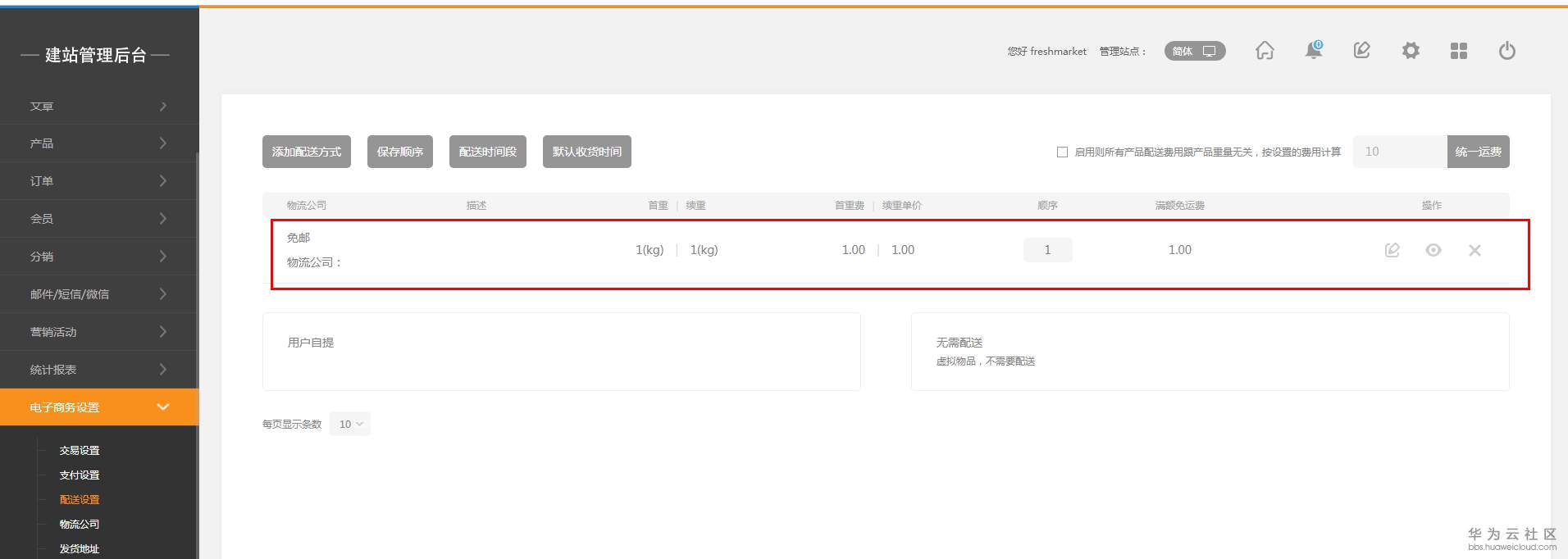This screenshot has width=1568, height=559.
Task: Expand the 产品 sidebar menu
Action: pos(98,143)
